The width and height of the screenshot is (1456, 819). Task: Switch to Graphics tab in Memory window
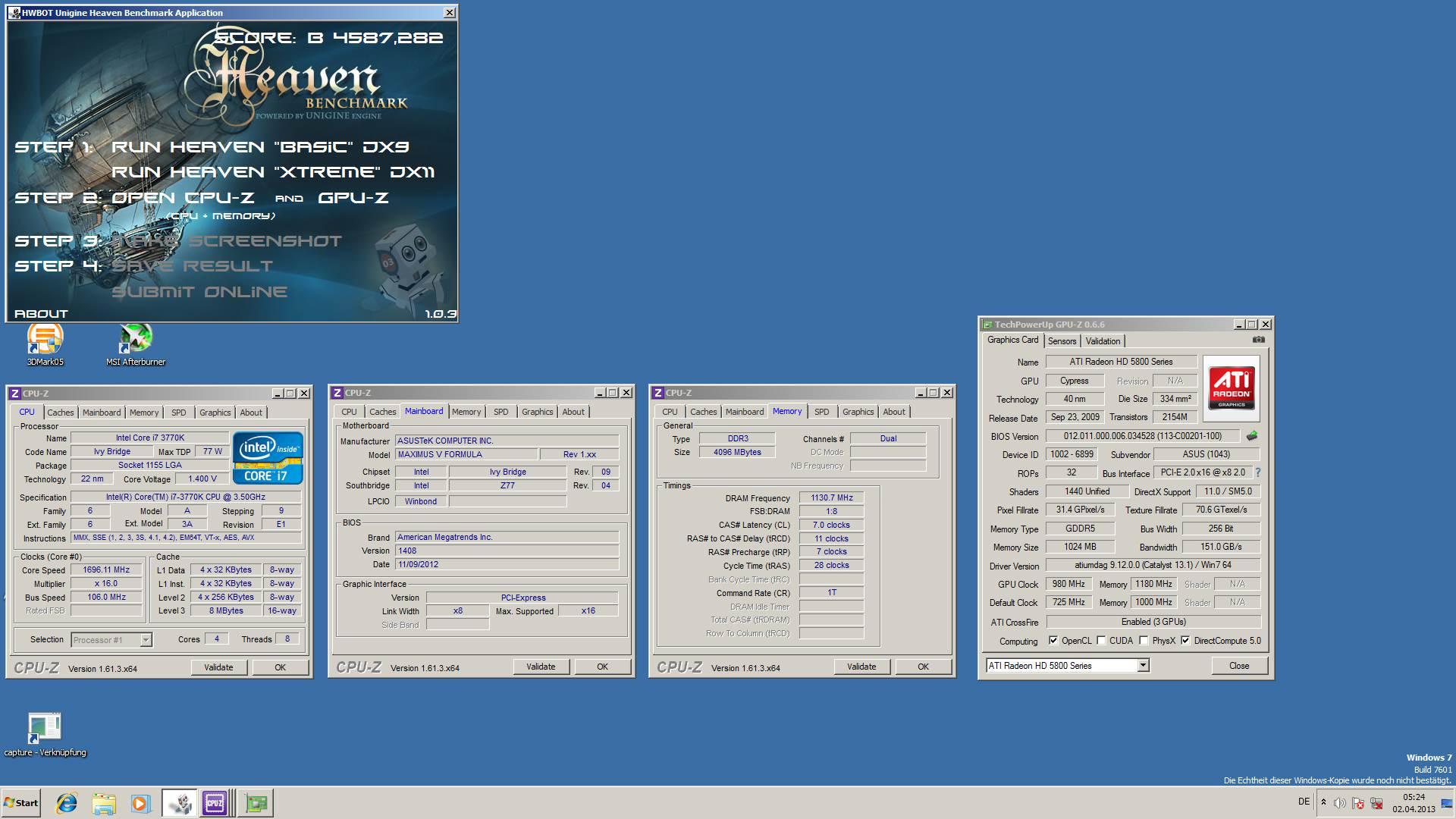[x=858, y=412]
